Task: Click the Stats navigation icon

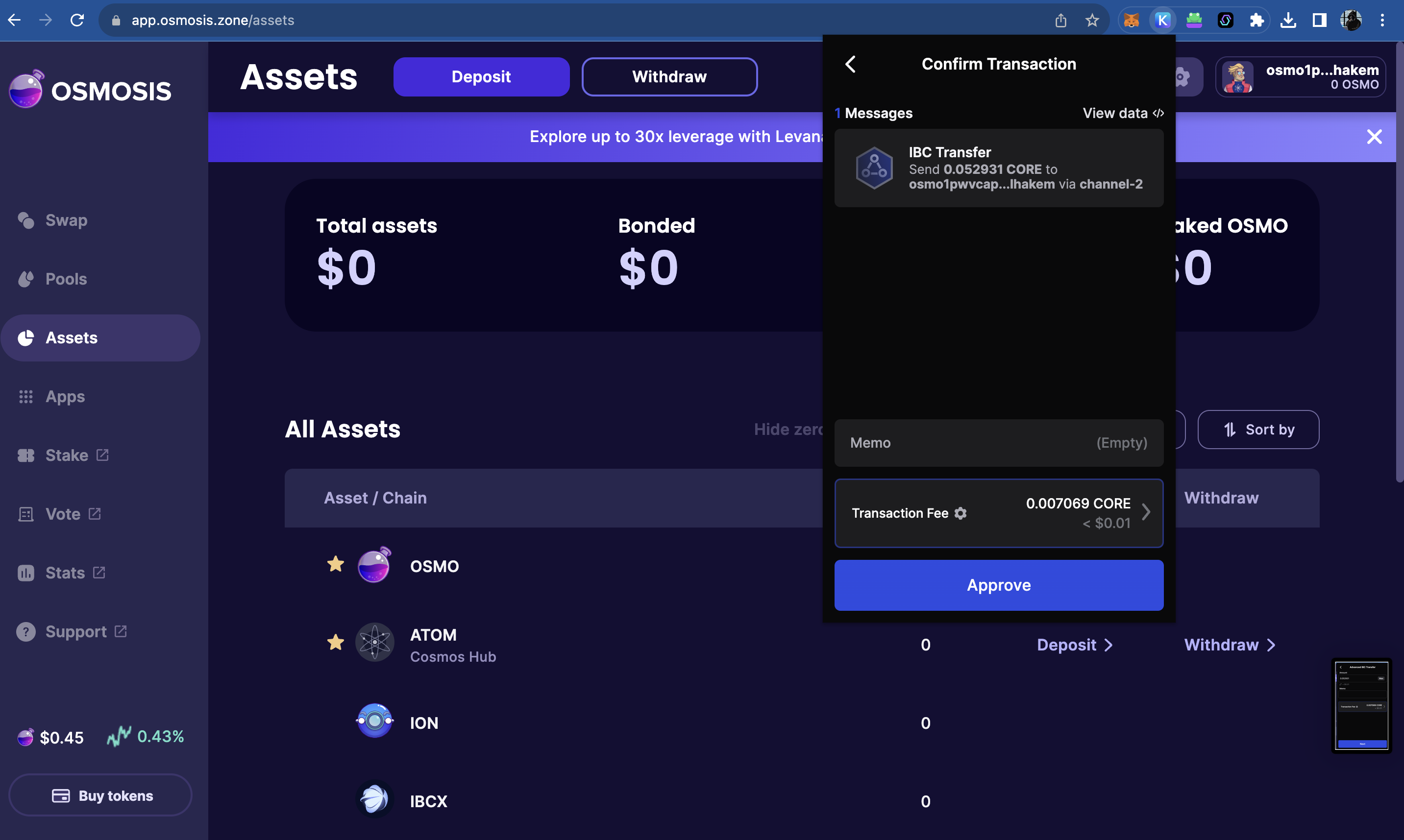Action: click(26, 573)
